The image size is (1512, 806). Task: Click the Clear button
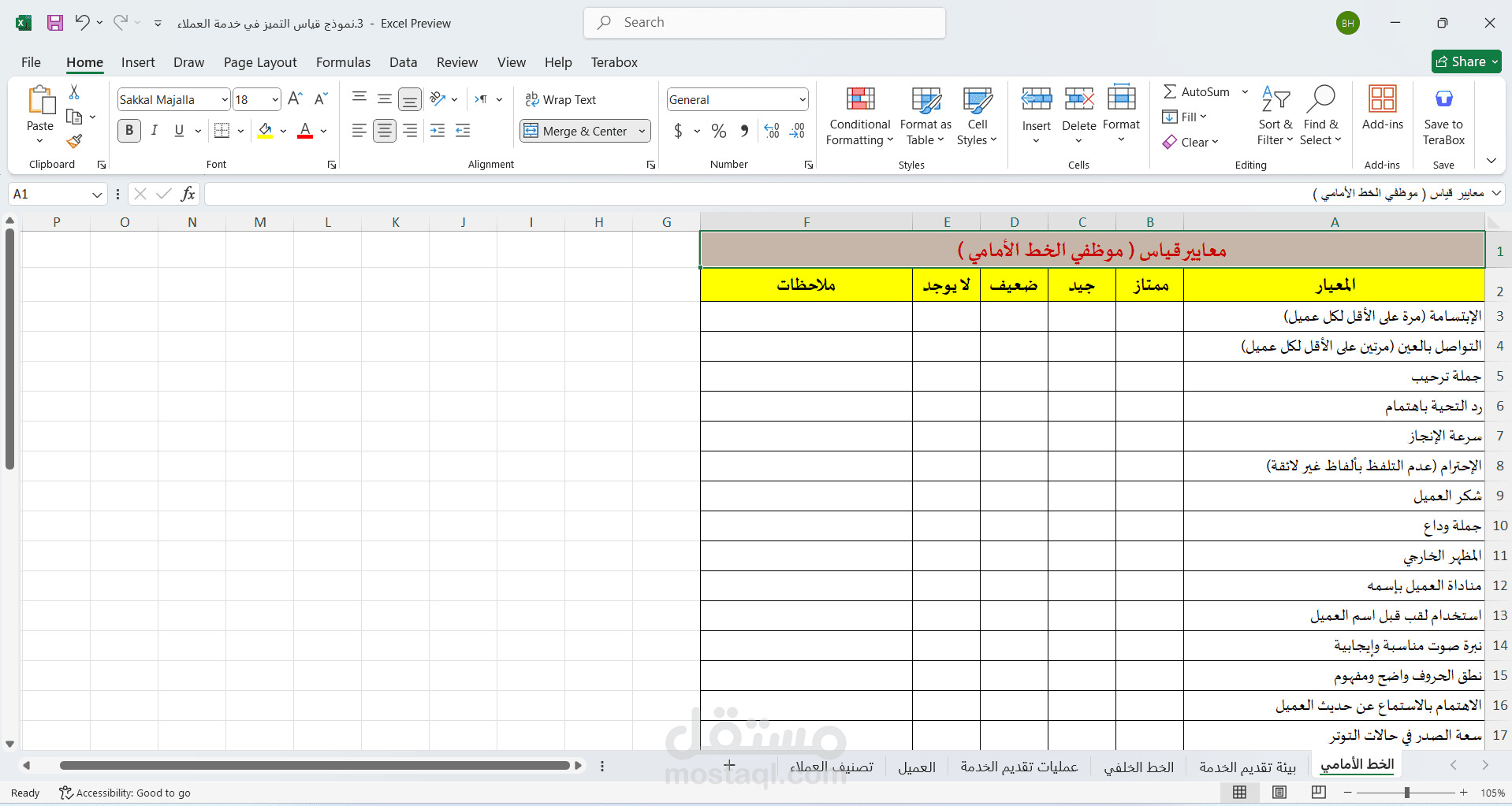pyautogui.click(x=1191, y=142)
